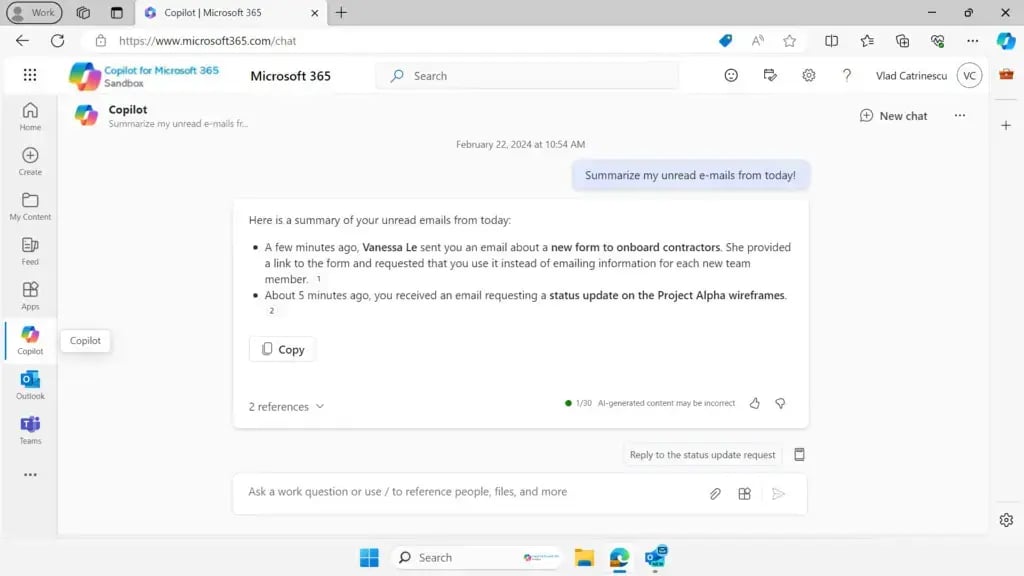The height and width of the screenshot is (576, 1024).
Task: Give thumbs down to Copilot response
Action: [x=780, y=403]
